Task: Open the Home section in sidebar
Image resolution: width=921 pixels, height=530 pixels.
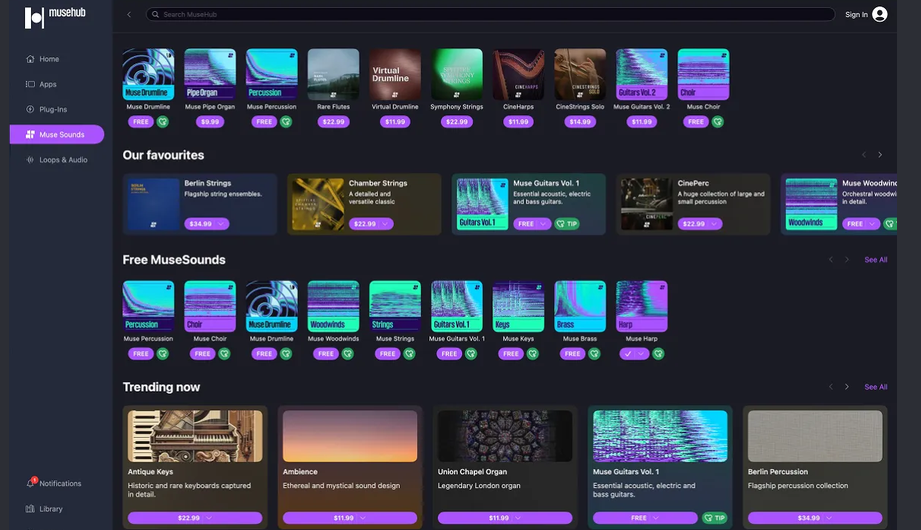Action: pyautogui.click(x=42, y=59)
